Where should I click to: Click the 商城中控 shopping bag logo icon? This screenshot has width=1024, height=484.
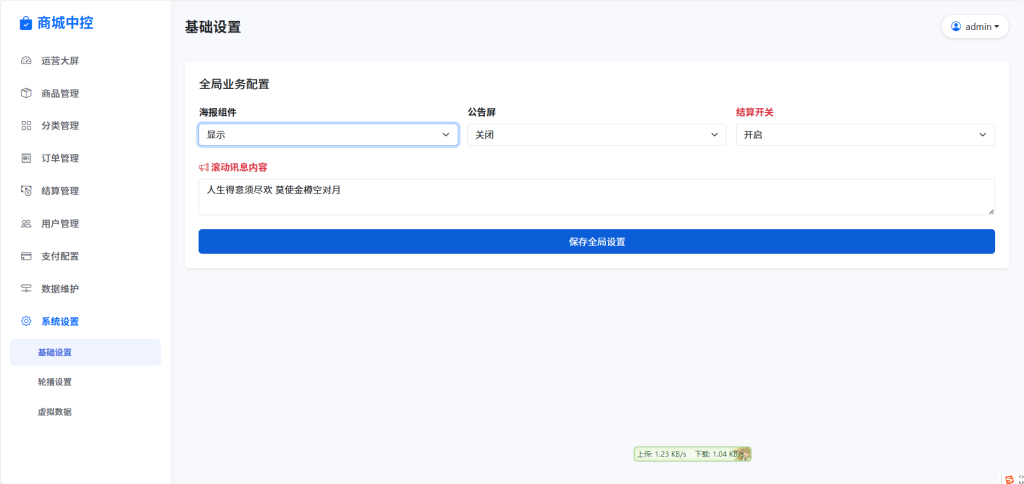25,24
